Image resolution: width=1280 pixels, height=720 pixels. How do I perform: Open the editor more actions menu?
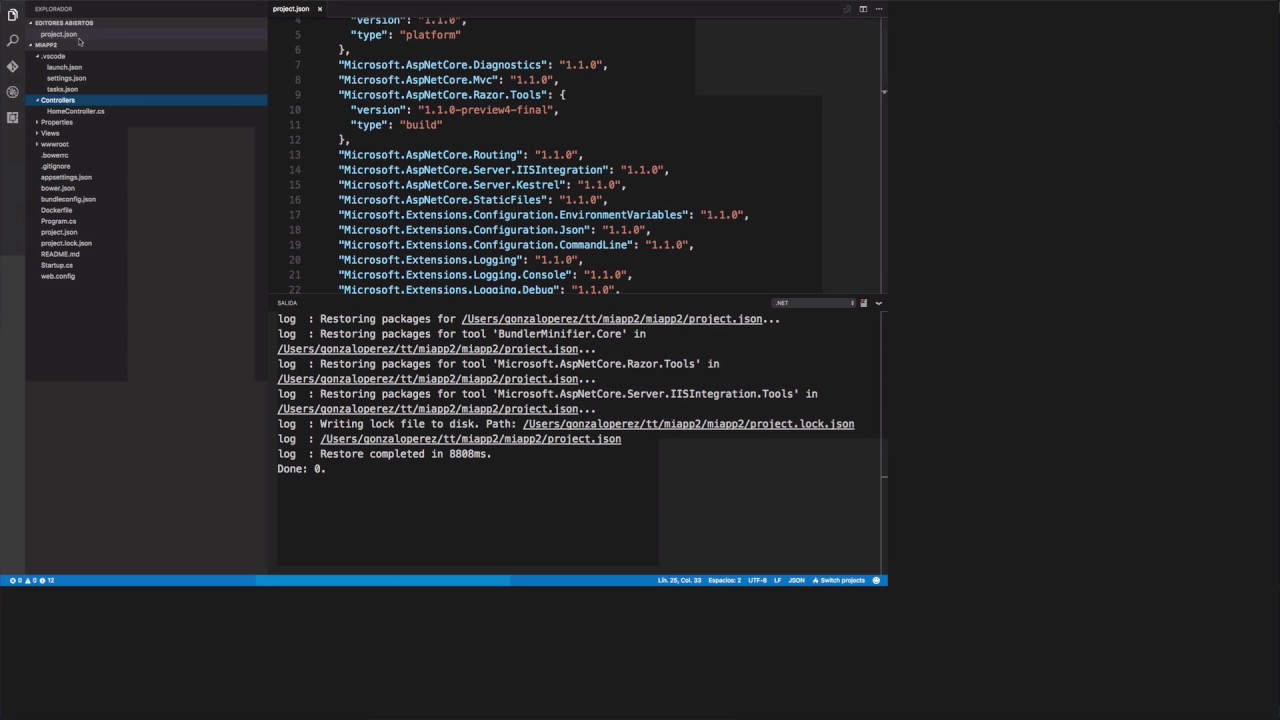[x=878, y=9]
